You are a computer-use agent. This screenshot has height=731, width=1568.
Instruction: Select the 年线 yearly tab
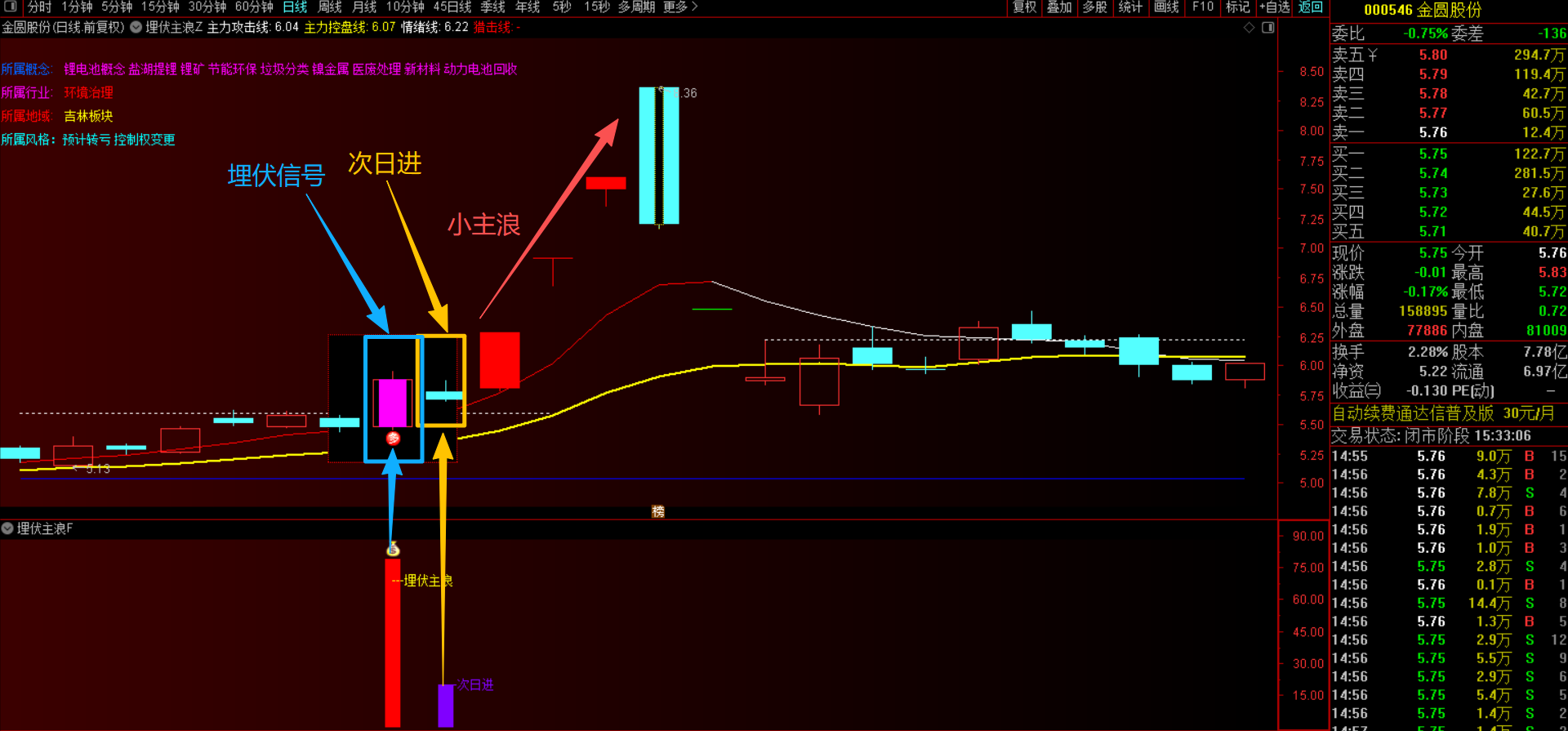[x=528, y=7]
